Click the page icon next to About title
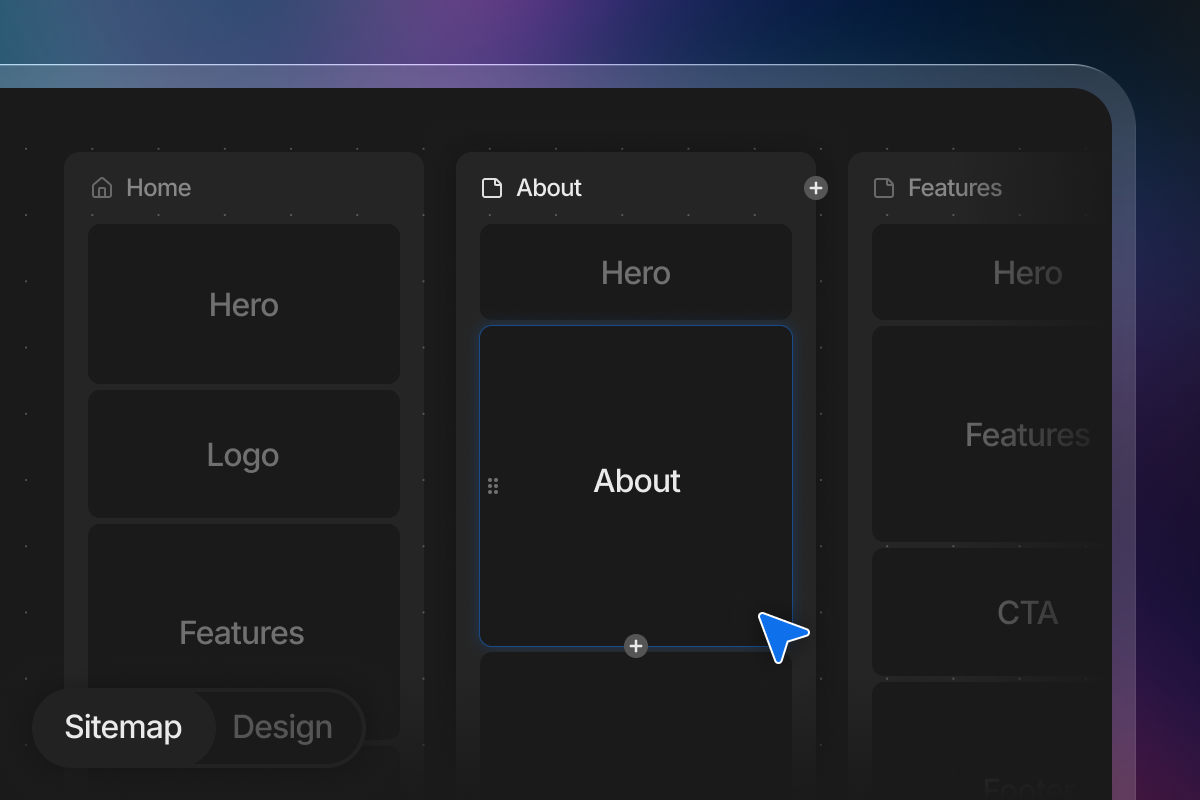Image resolution: width=1200 pixels, height=800 pixels. point(492,188)
